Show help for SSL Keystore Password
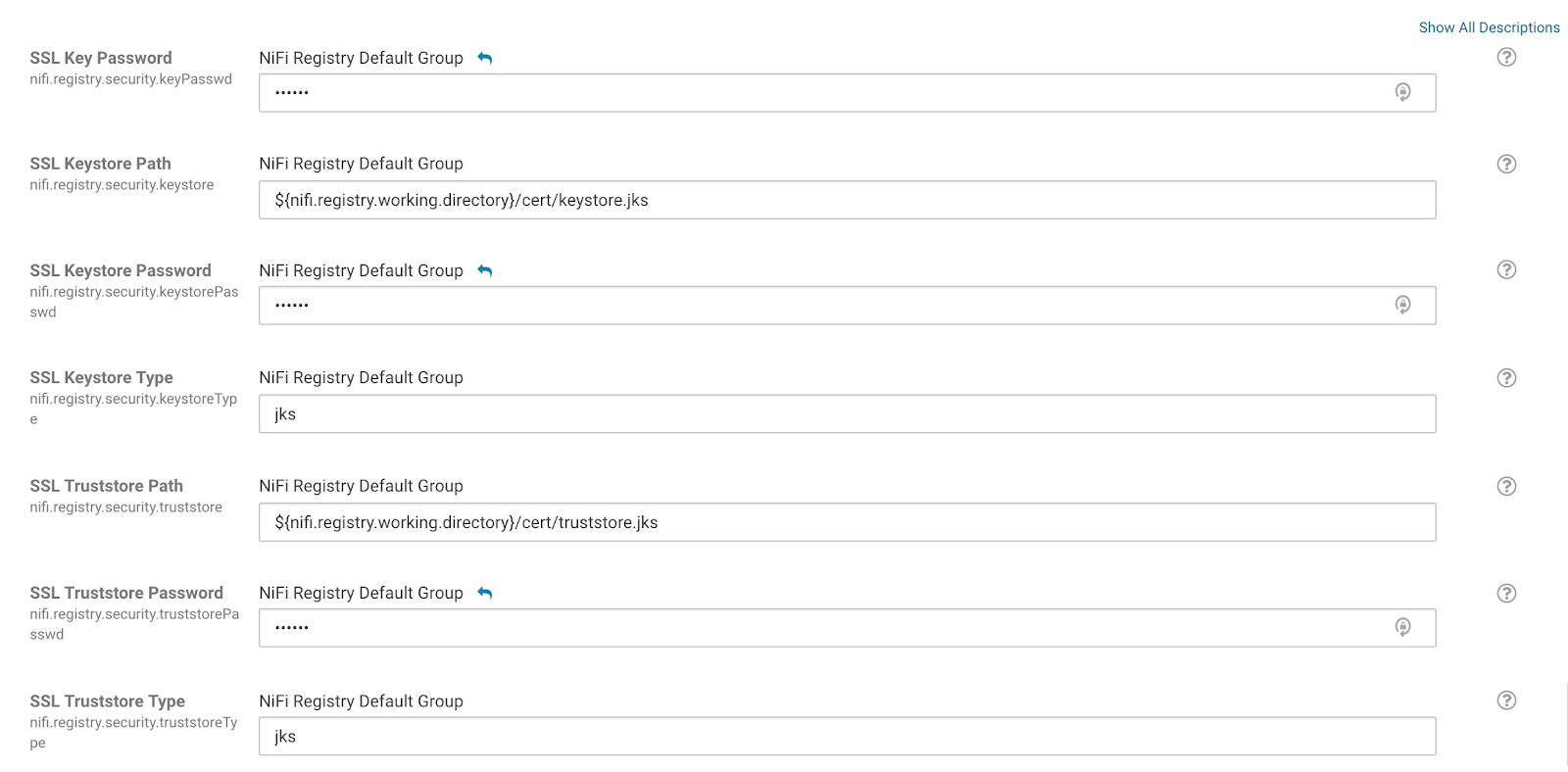 pos(1506,270)
